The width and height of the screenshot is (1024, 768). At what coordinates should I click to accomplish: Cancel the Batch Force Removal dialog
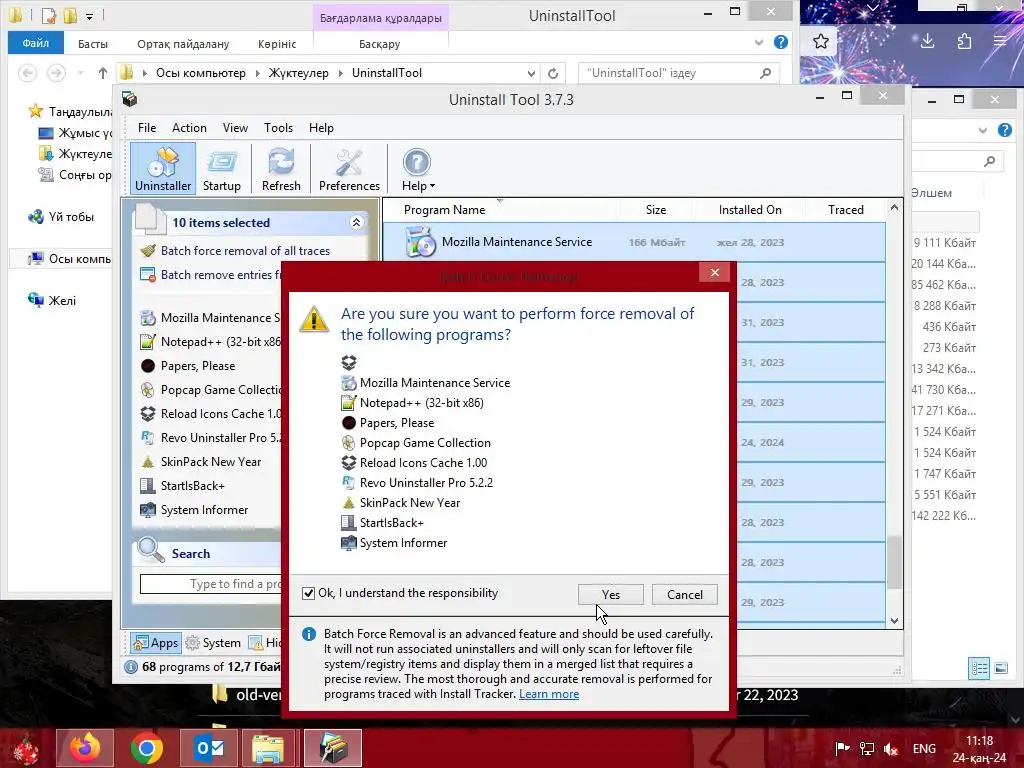pos(684,594)
